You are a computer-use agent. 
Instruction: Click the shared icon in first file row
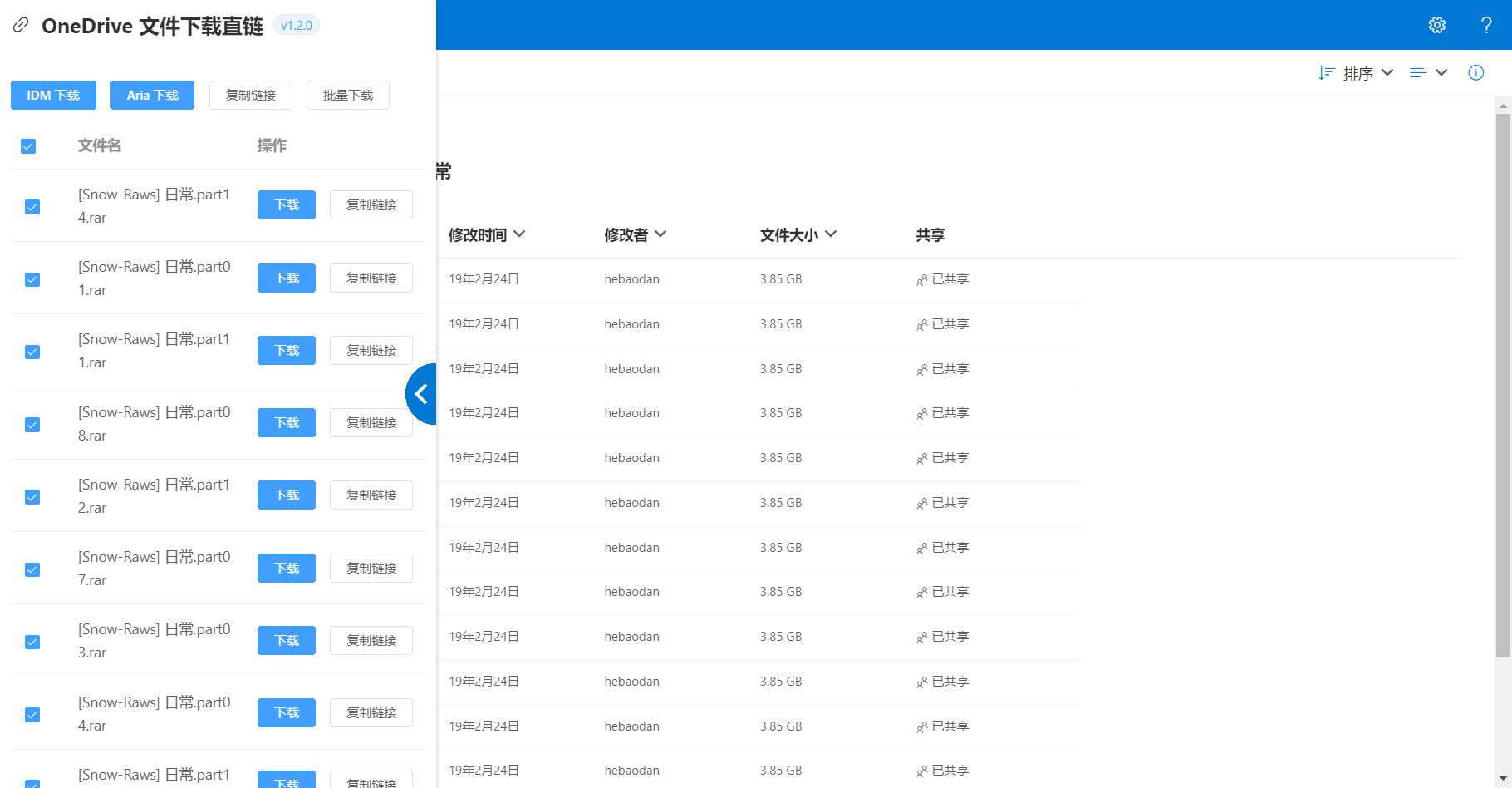coord(921,280)
